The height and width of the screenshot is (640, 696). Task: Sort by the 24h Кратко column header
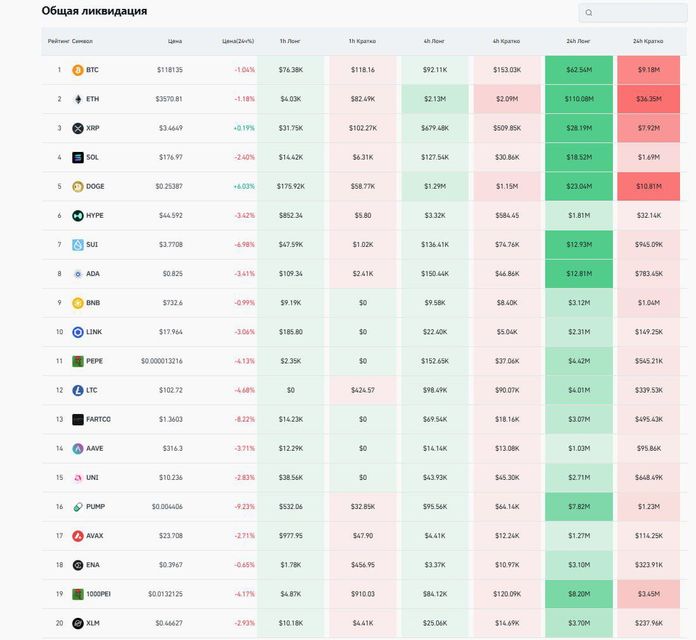point(648,41)
